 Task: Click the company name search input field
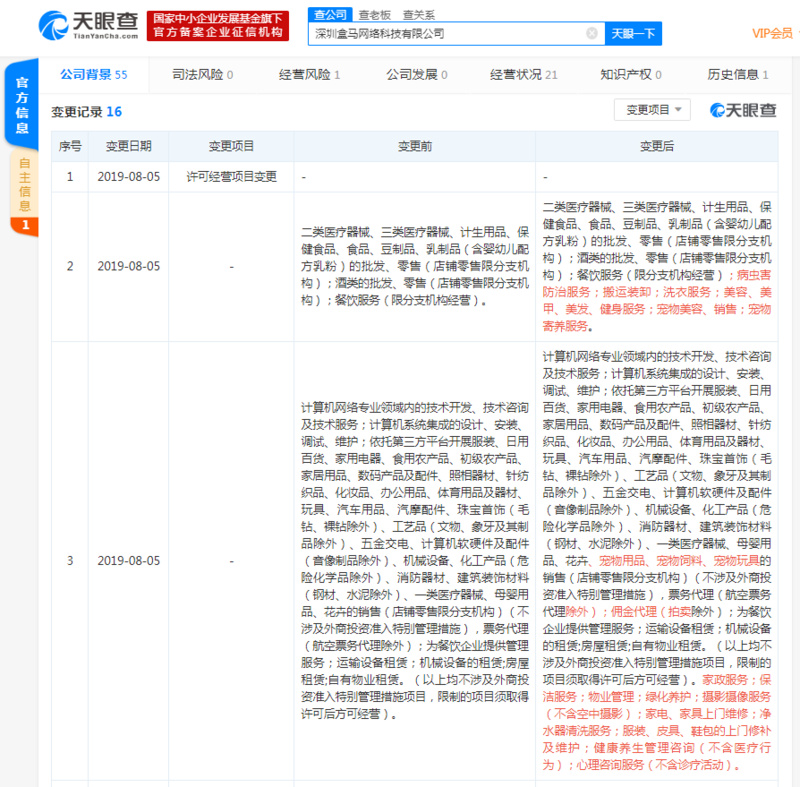pyautogui.click(x=450, y=33)
